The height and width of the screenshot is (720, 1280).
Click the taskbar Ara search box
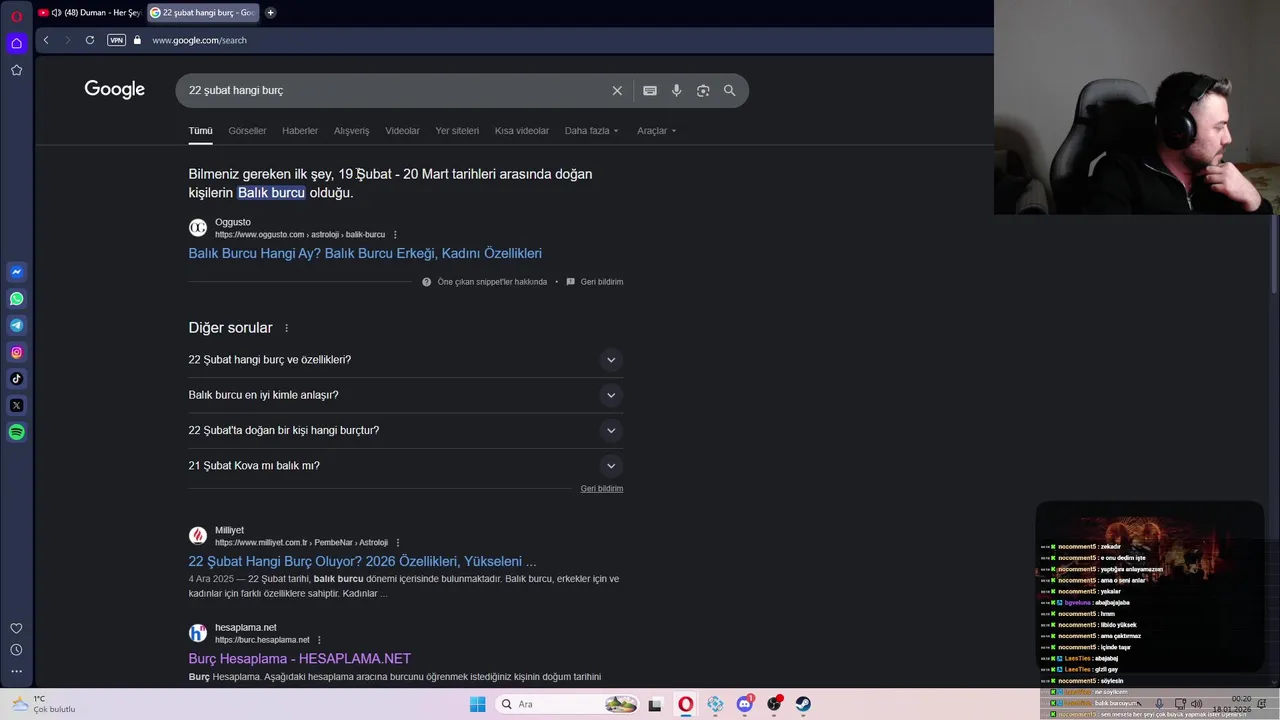pyautogui.click(x=568, y=704)
